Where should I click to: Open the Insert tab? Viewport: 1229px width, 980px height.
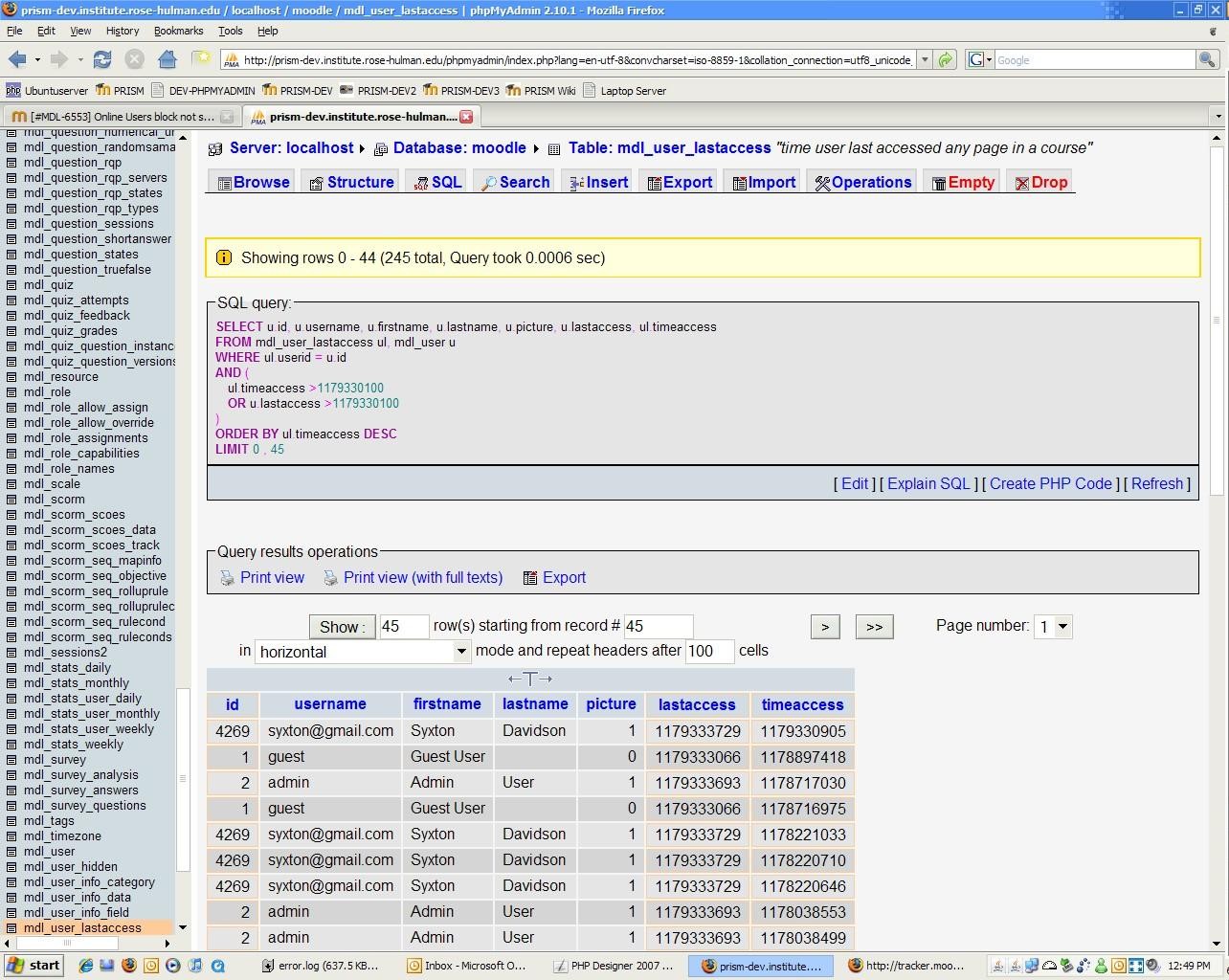coord(598,183)
